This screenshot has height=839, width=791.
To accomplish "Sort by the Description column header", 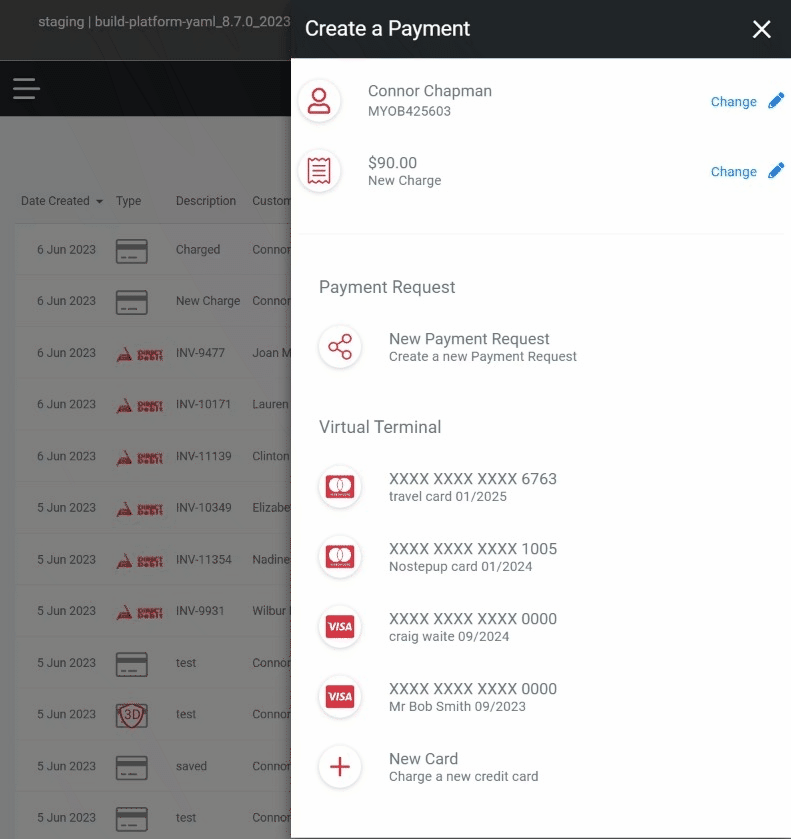I will (x=206, y=201).
